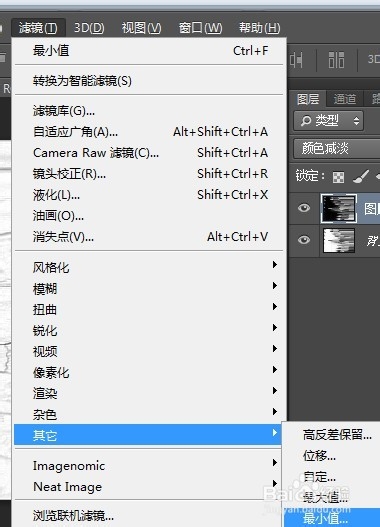Select highlighted 最小值... in submenu
The height and width of the screenshot is (527, 380).
point(333,518)
